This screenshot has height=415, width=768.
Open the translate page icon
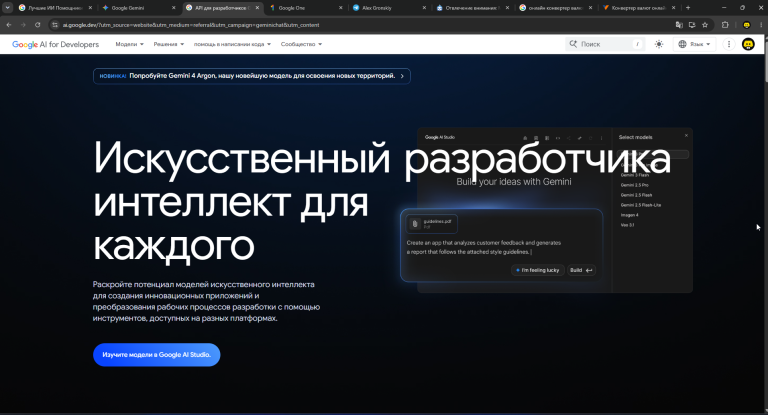679,24
